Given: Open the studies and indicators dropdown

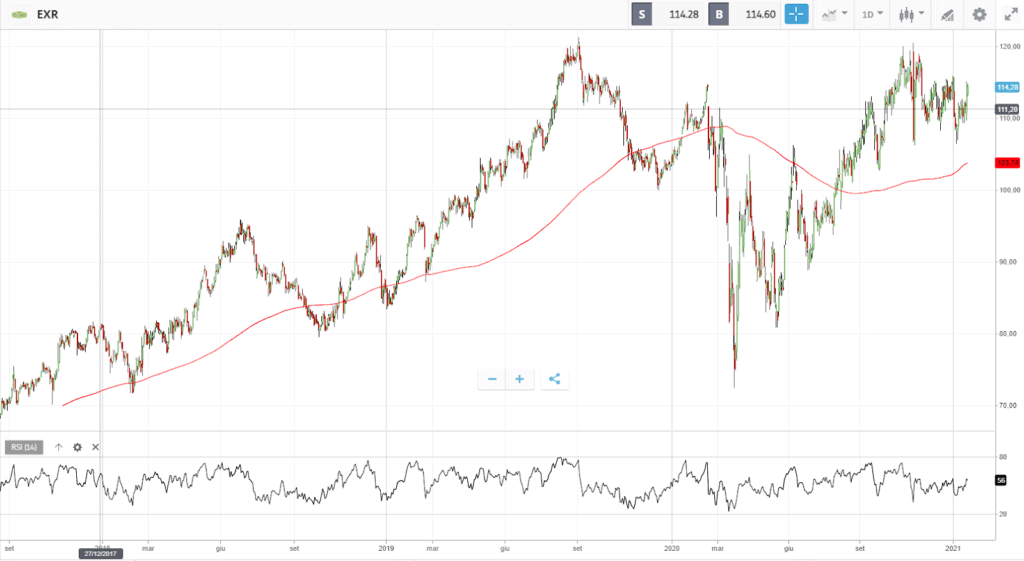Looking at the screenshot, I should coord(834,14).
